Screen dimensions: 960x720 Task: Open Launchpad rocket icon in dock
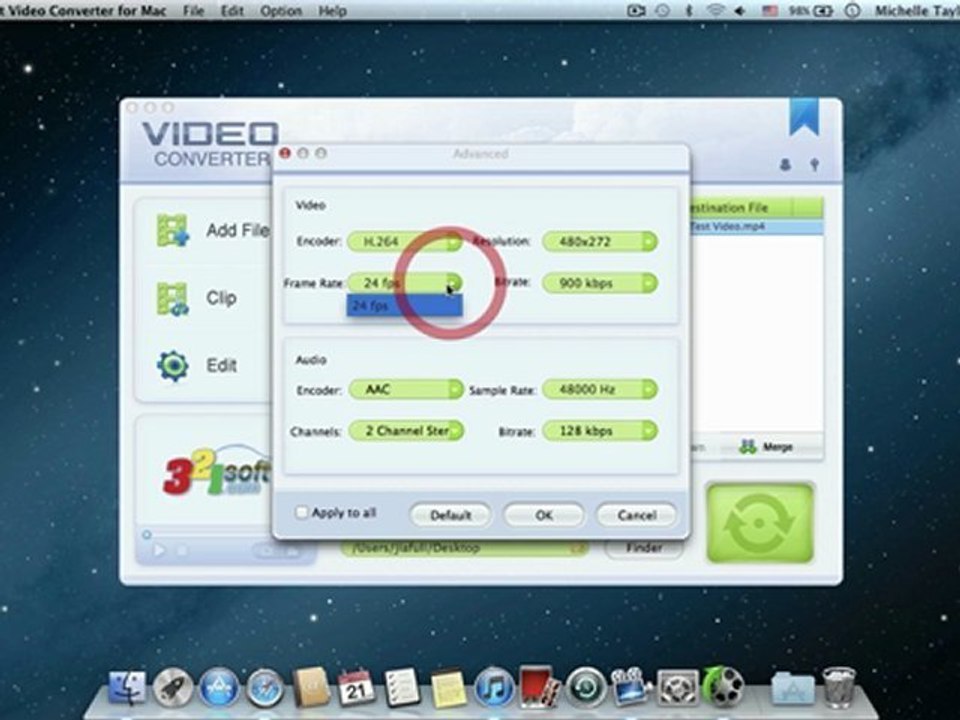[173, 688]
